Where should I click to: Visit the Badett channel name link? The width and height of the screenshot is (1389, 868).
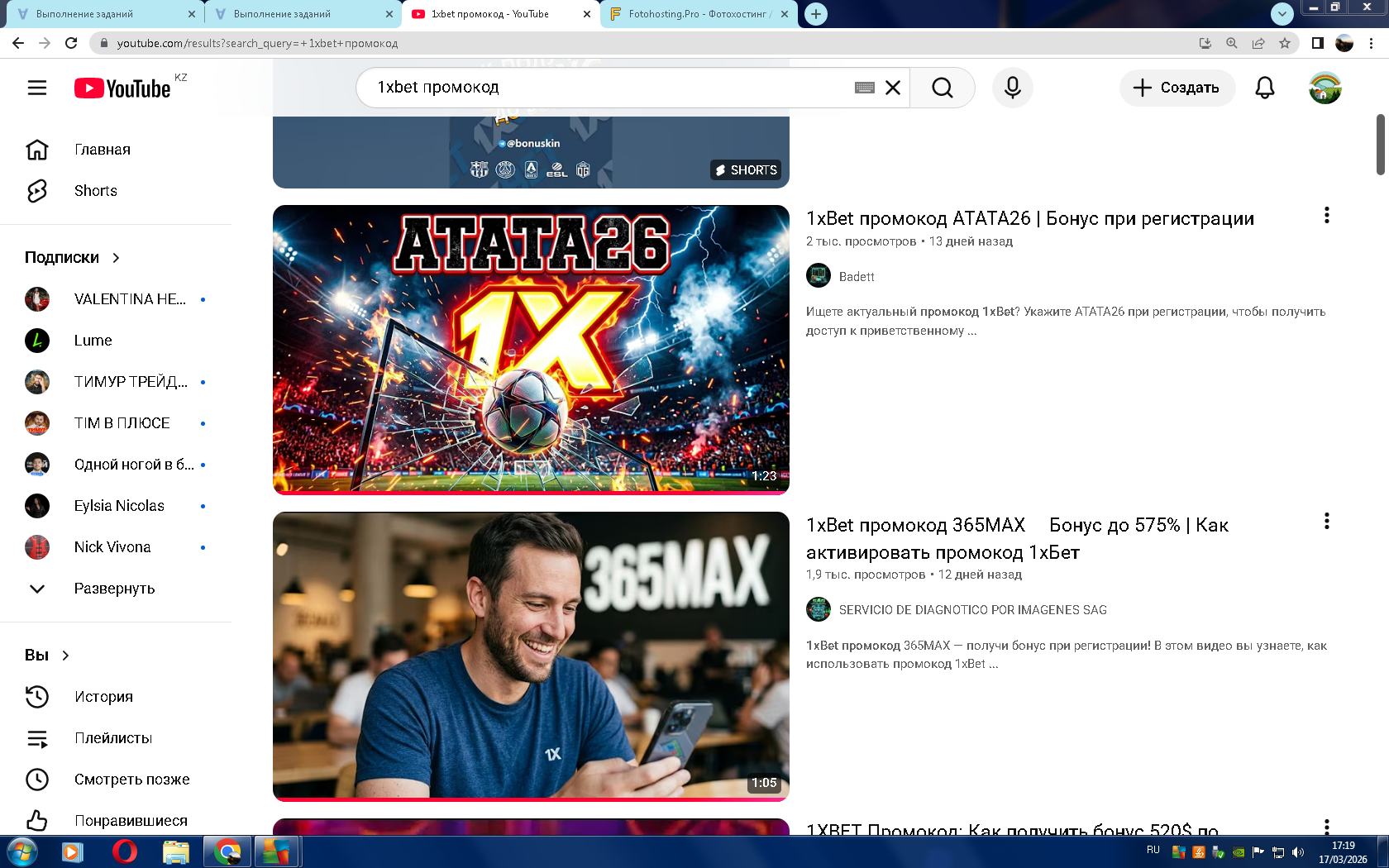(x=857, y=277)
